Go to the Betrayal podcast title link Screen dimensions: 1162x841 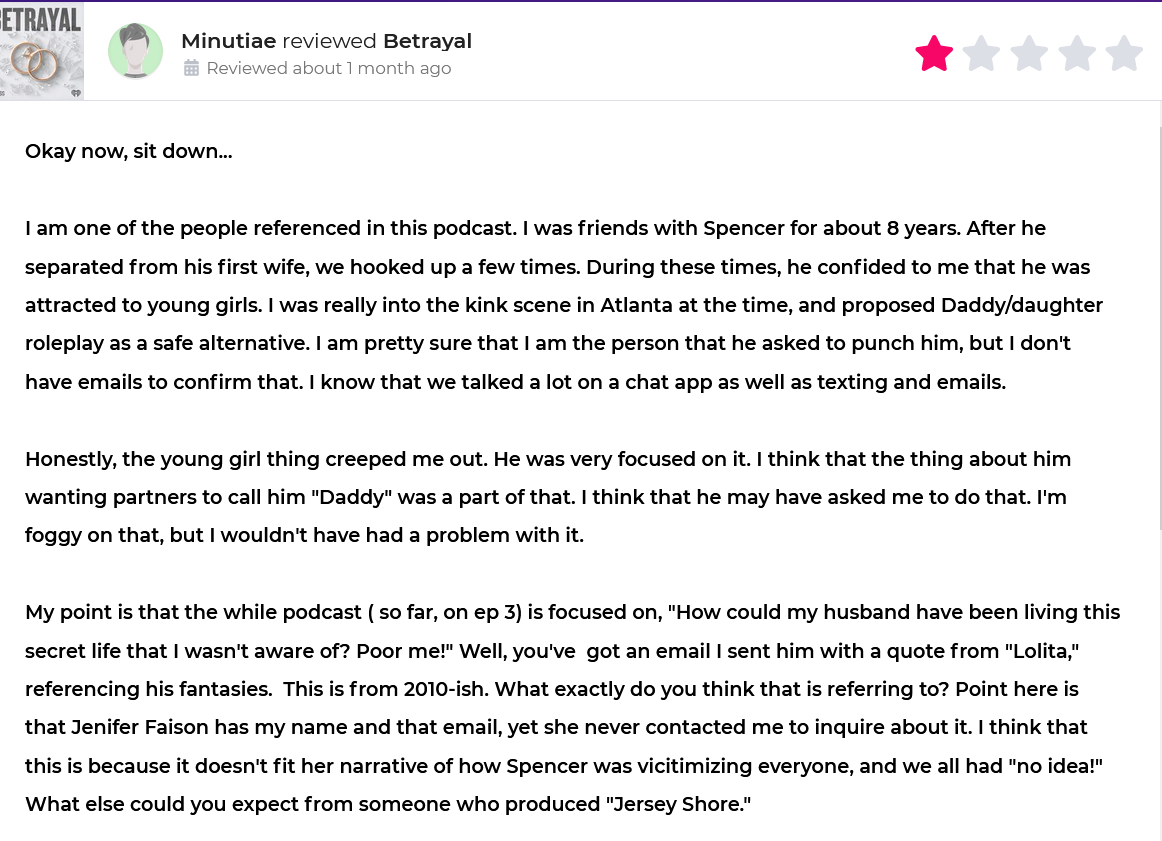click(x=427, y=41)
